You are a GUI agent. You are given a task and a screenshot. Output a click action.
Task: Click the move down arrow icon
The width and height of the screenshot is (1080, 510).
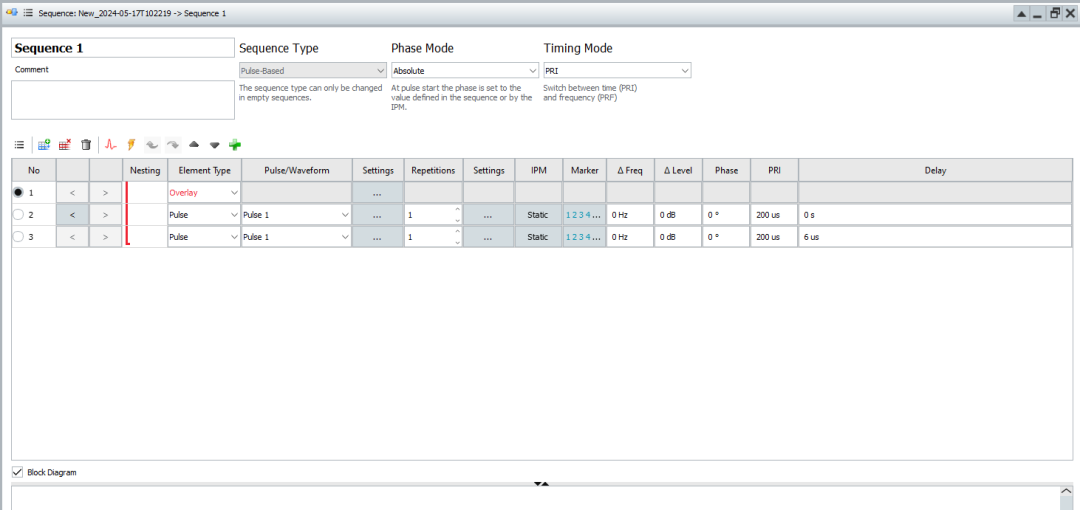click(x=214, y=145)
